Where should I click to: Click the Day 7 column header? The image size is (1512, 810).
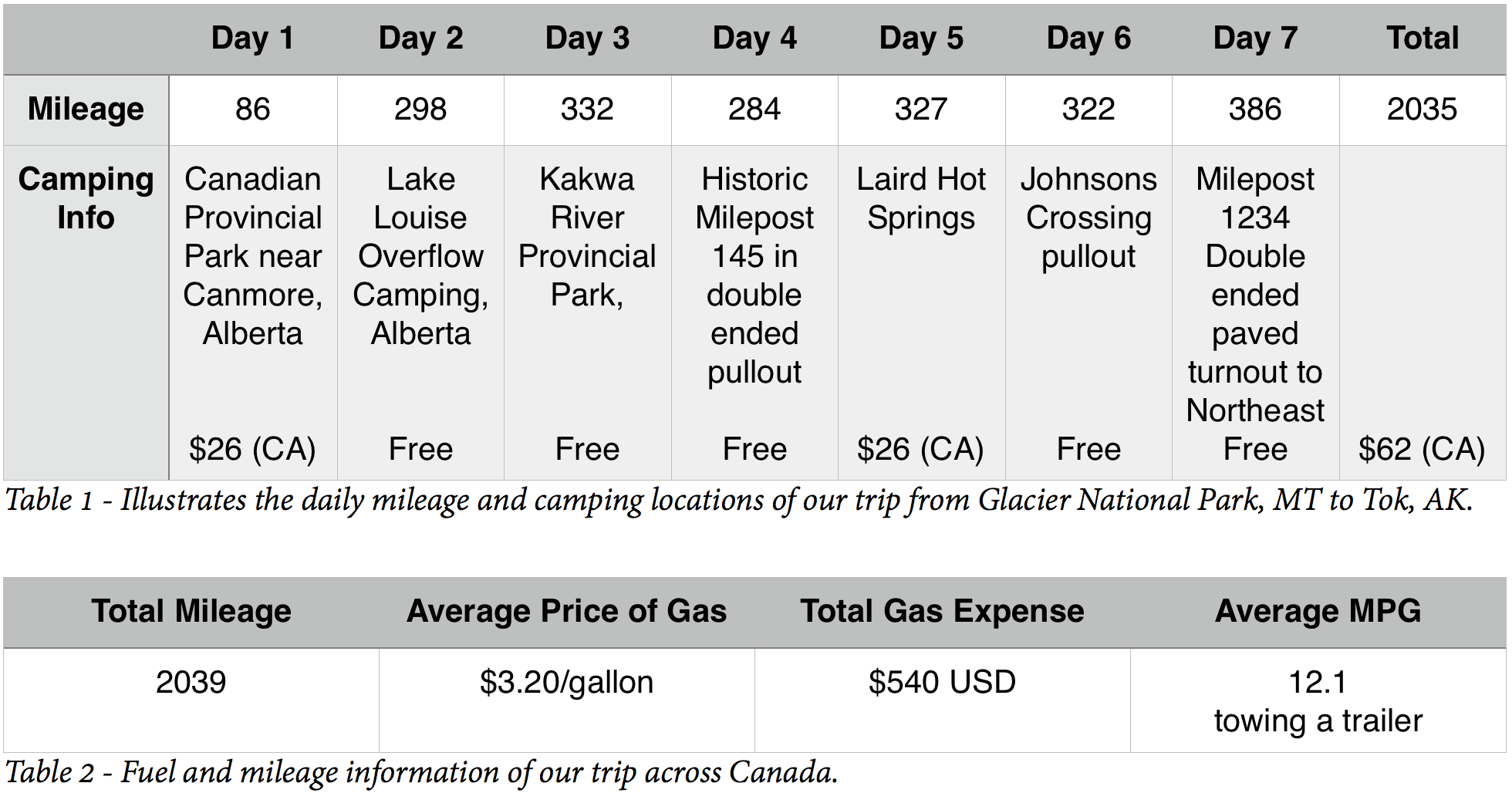[1255, 39]
